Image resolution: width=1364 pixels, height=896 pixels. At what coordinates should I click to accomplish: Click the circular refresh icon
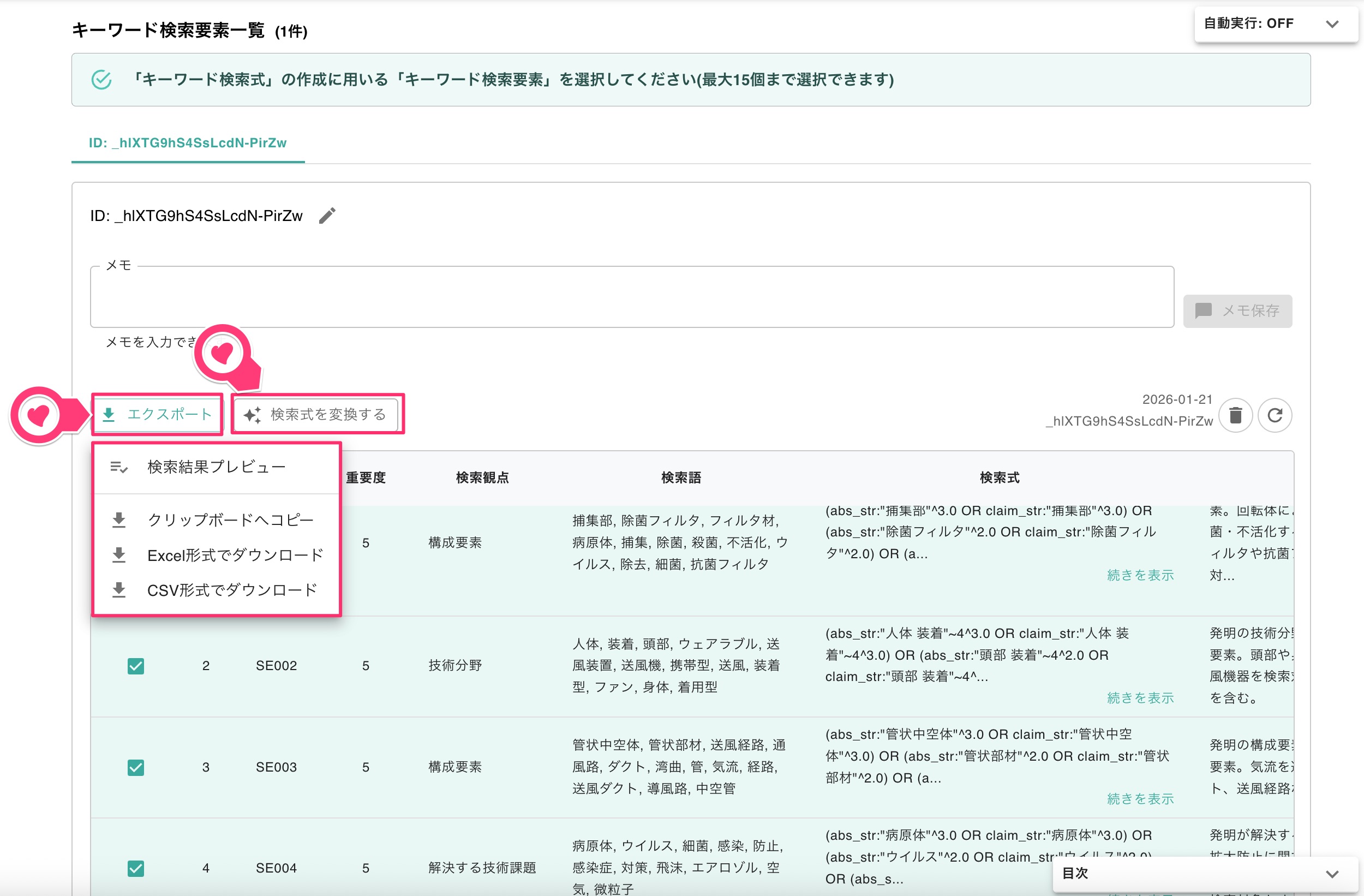pos(1275,415)
